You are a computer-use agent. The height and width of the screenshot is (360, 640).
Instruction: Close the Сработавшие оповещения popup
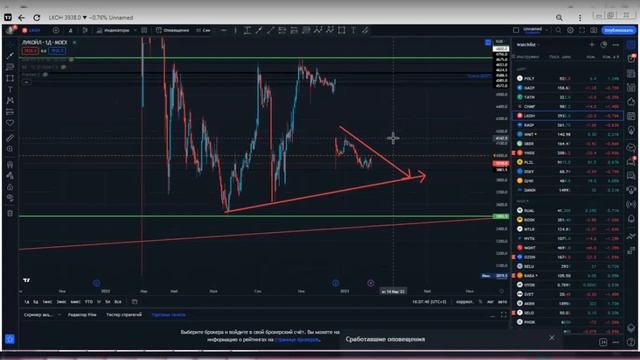pos(552,338)
